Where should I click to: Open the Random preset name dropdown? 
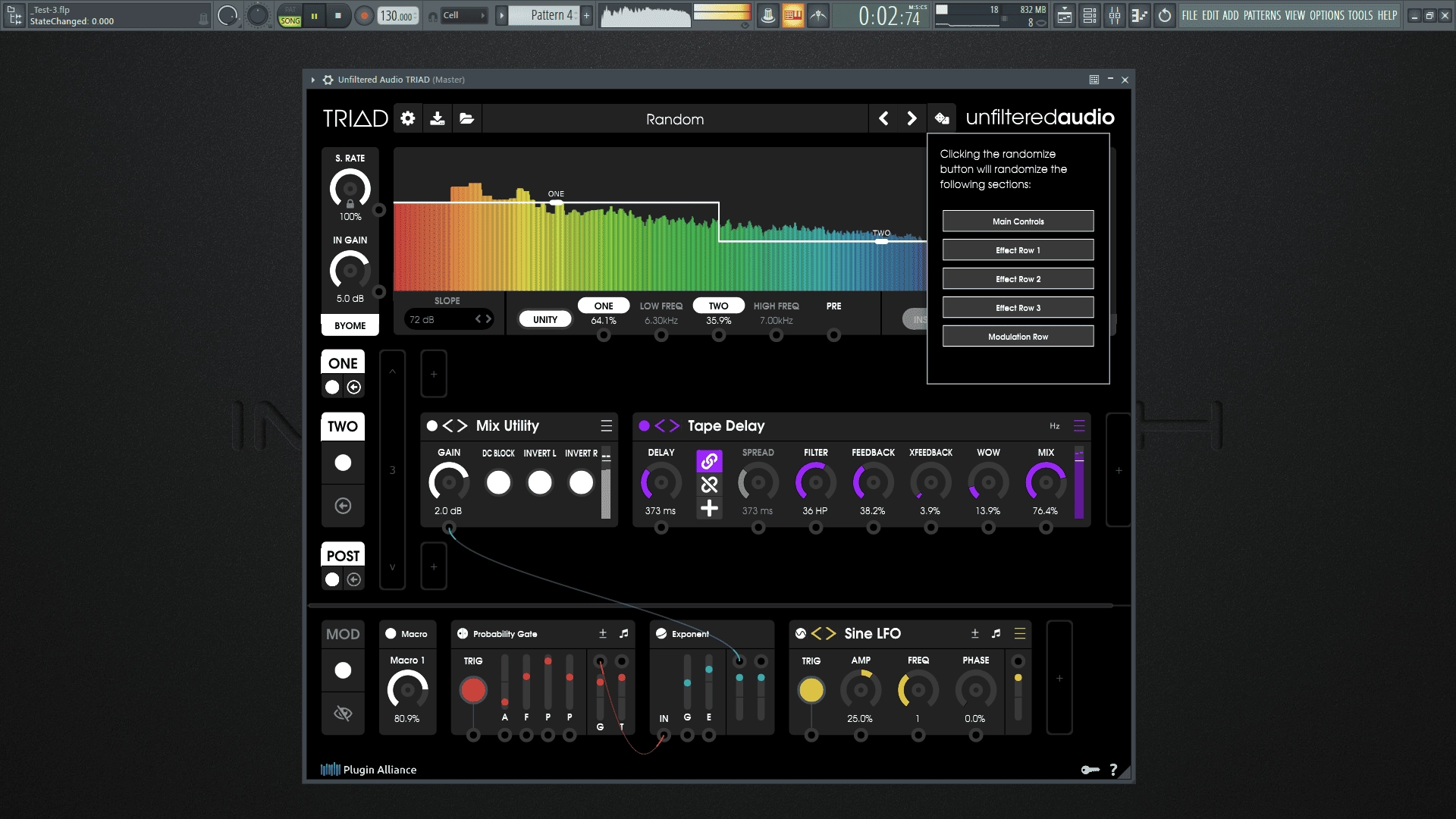click(675, 119)
